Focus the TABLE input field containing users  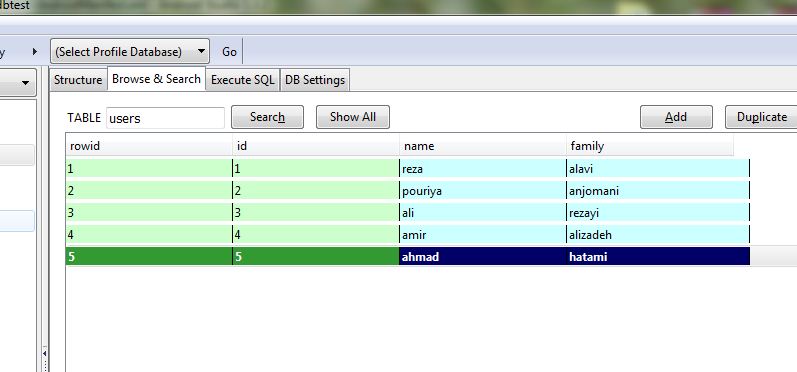click(165, 118)
